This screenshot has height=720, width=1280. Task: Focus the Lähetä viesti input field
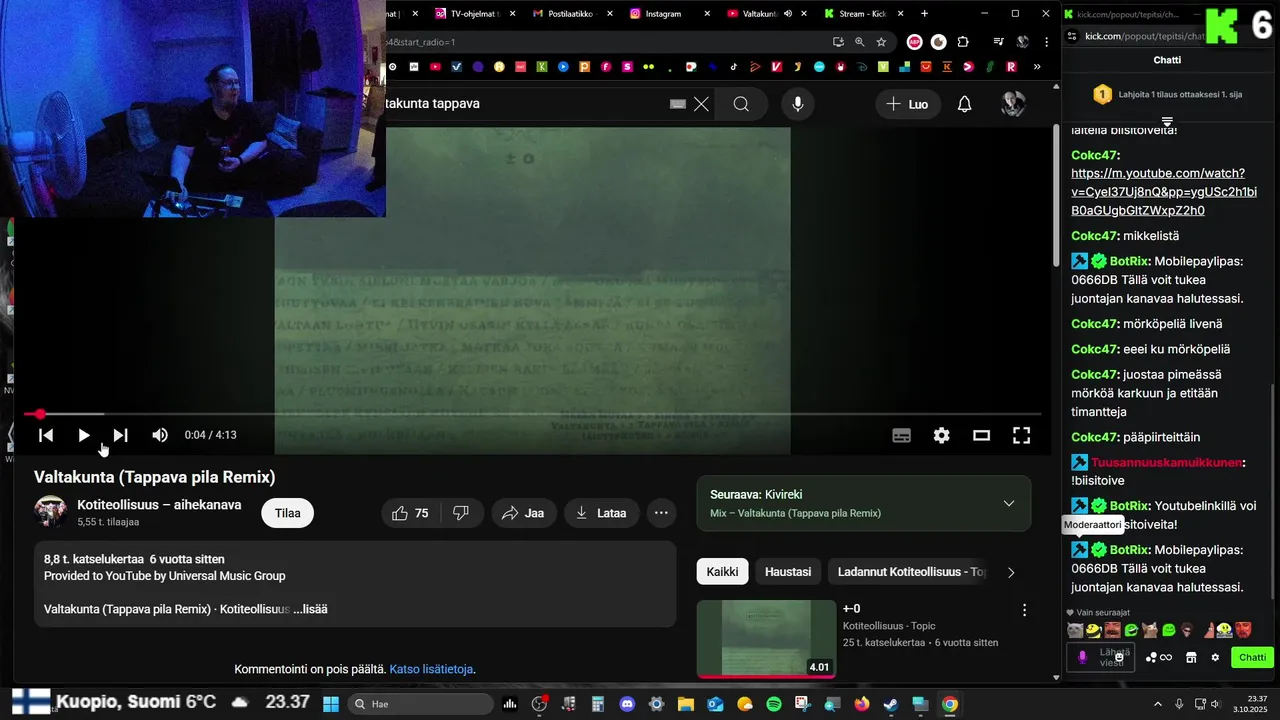[1100, 657]
